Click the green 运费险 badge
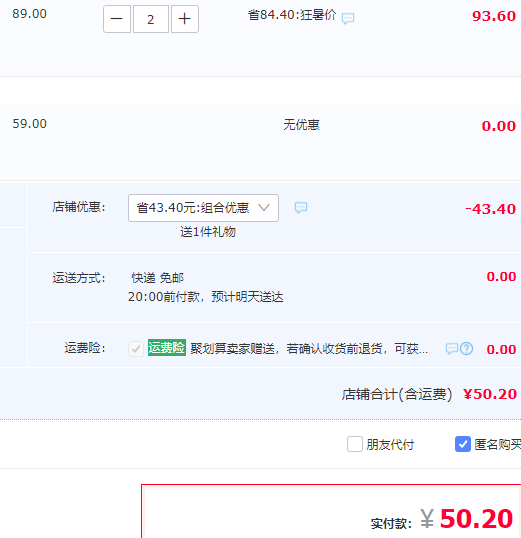 pyautogui.click(x=167, y=348)
